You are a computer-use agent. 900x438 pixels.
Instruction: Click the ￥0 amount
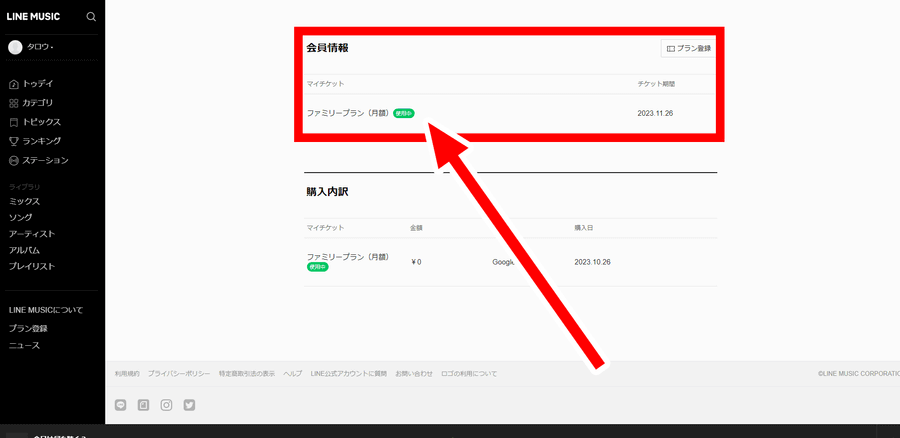point(416,262)
